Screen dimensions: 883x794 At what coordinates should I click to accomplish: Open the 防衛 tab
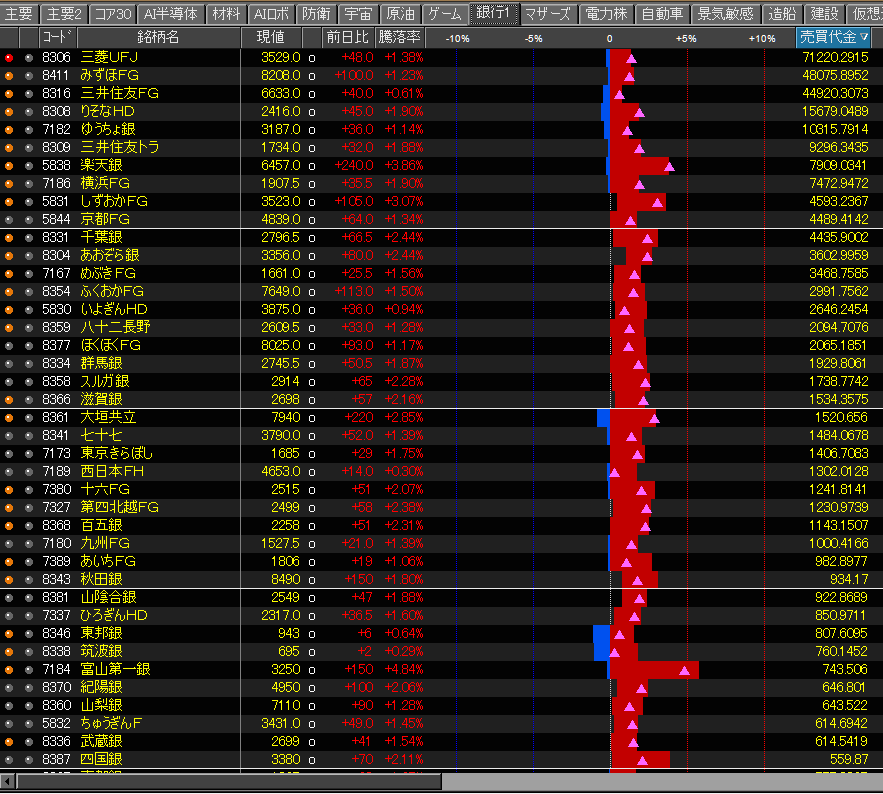pyautogui.click(x=316, y=13)
